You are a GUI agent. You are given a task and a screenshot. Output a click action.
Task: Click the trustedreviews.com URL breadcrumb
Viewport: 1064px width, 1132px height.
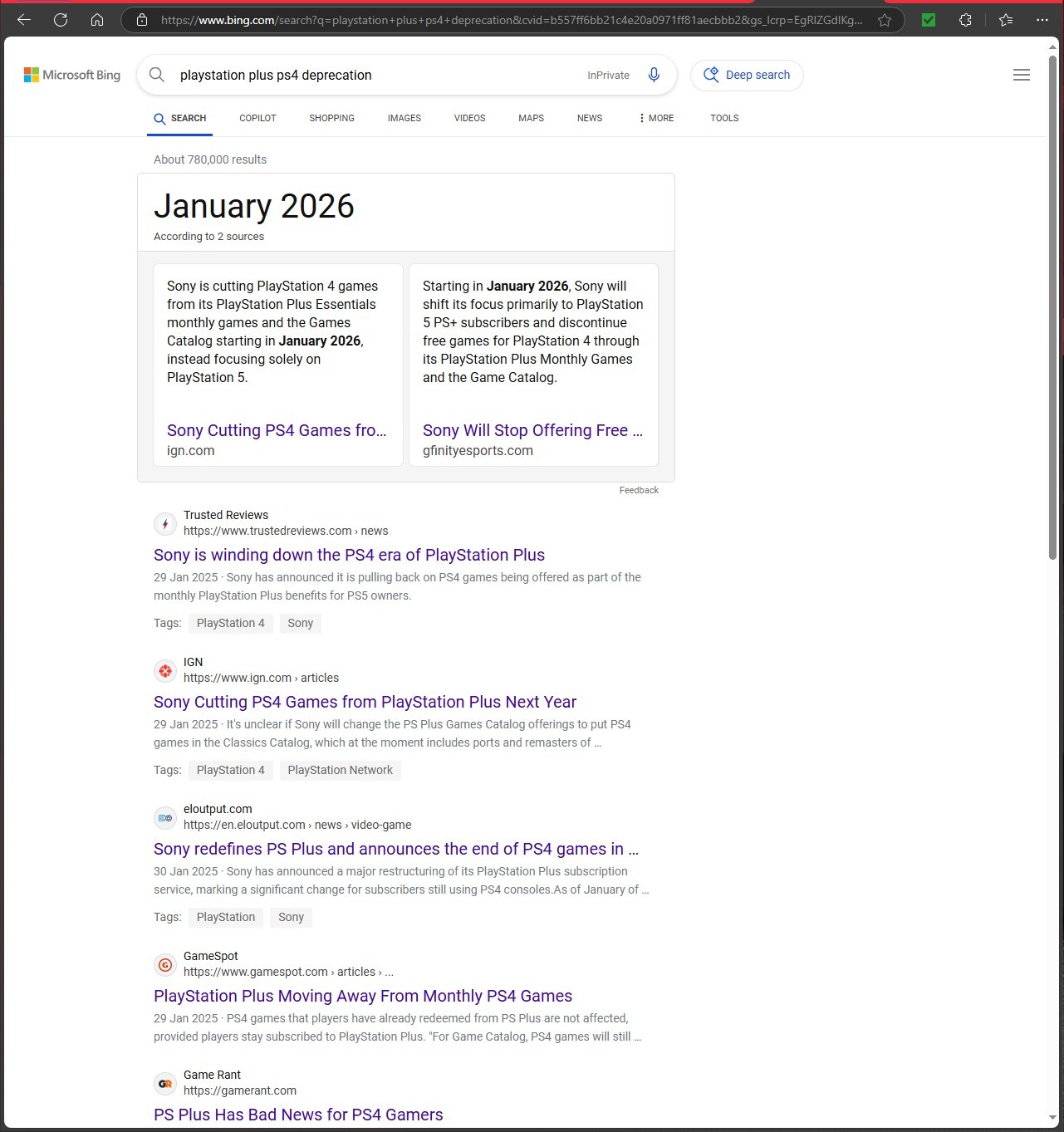coord(286,531)
